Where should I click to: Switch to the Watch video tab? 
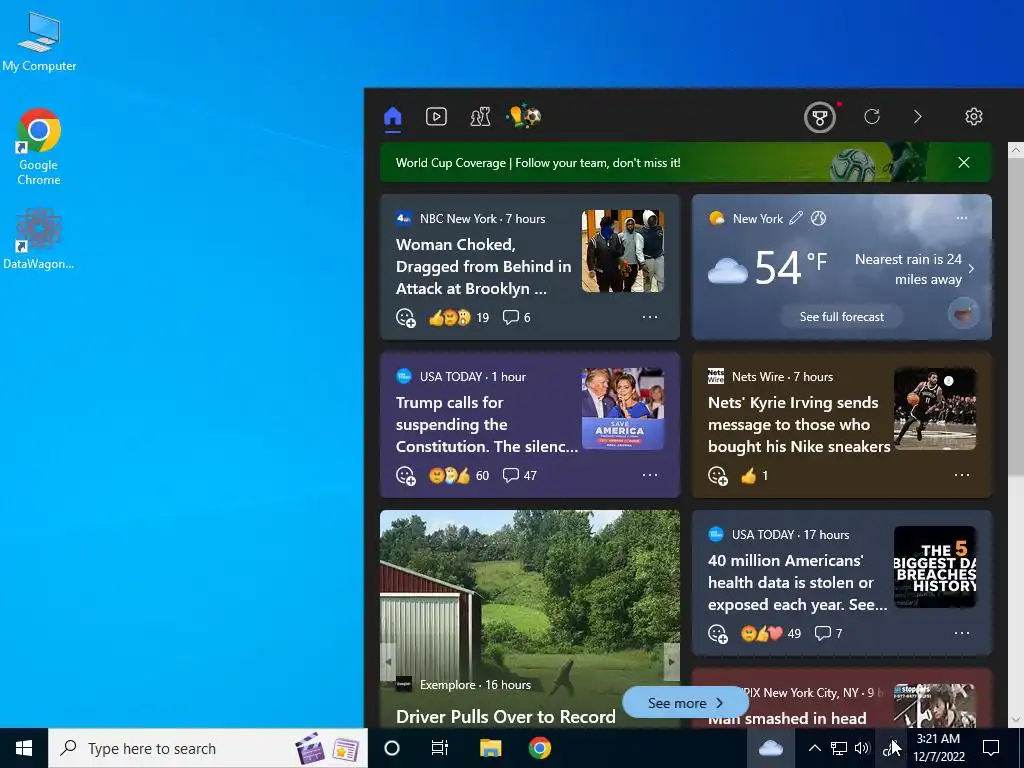(x=436, y=117)
